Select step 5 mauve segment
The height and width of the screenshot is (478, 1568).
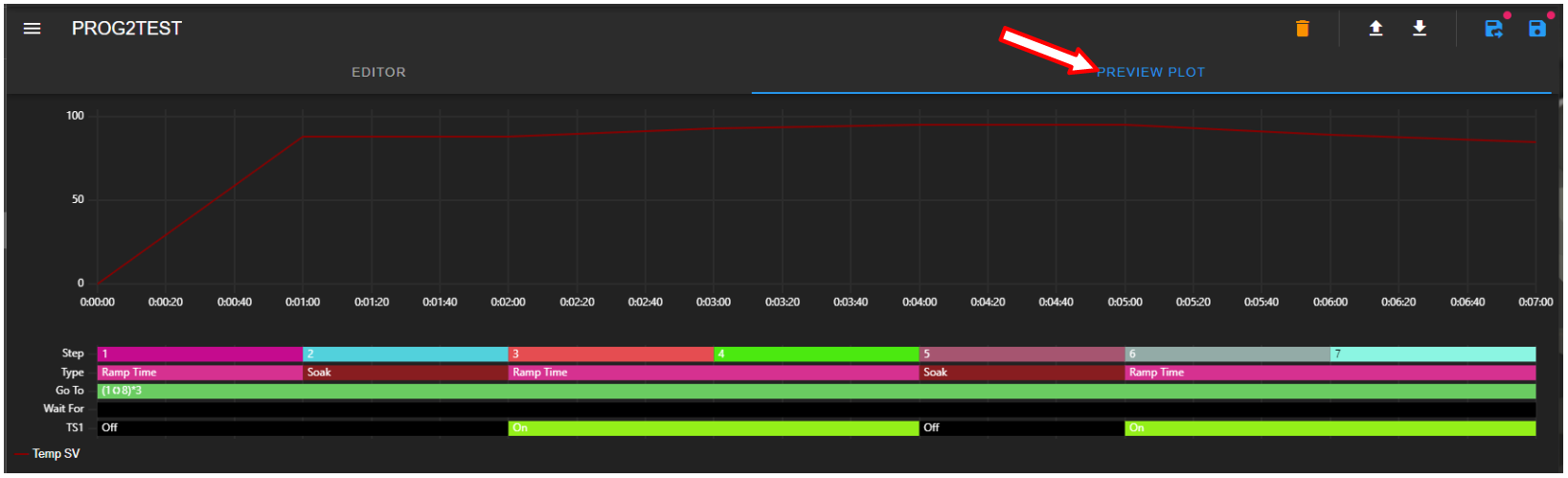[x=1022, y=354]
